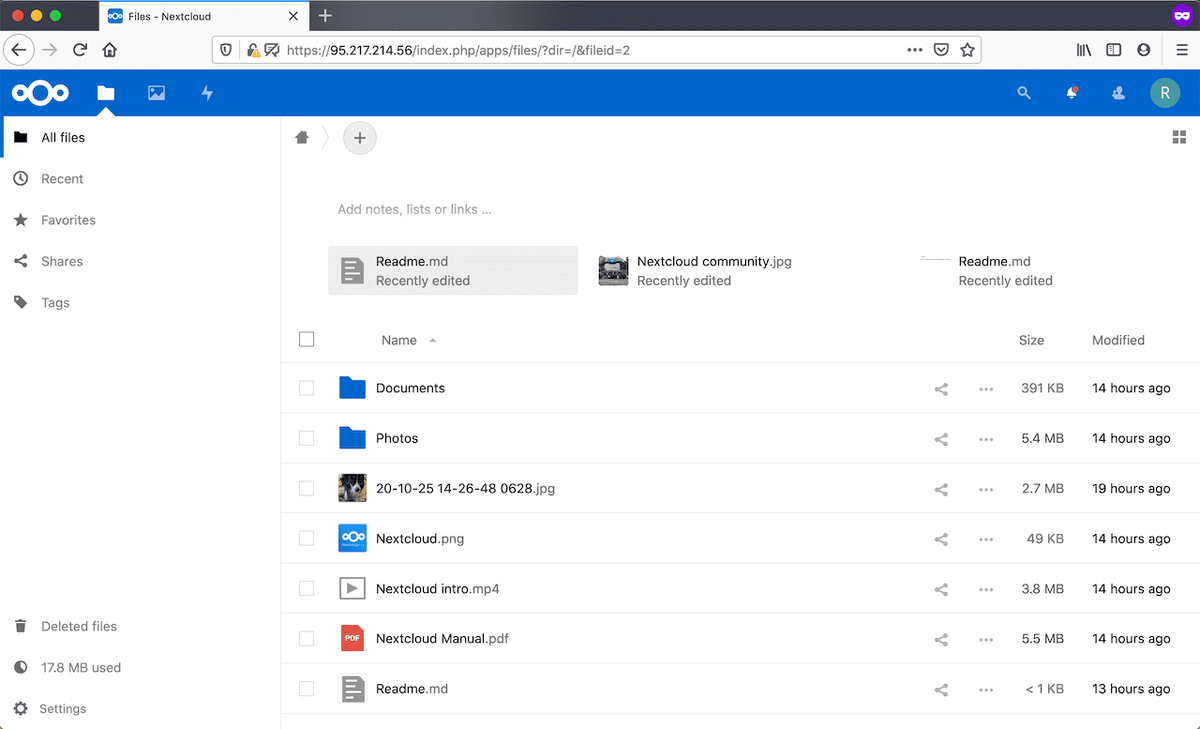Viewport: 1200px width, 729px height.
Task: Tick checkbox for Nextcloud Manual.pdf
Action: (307, 638)
